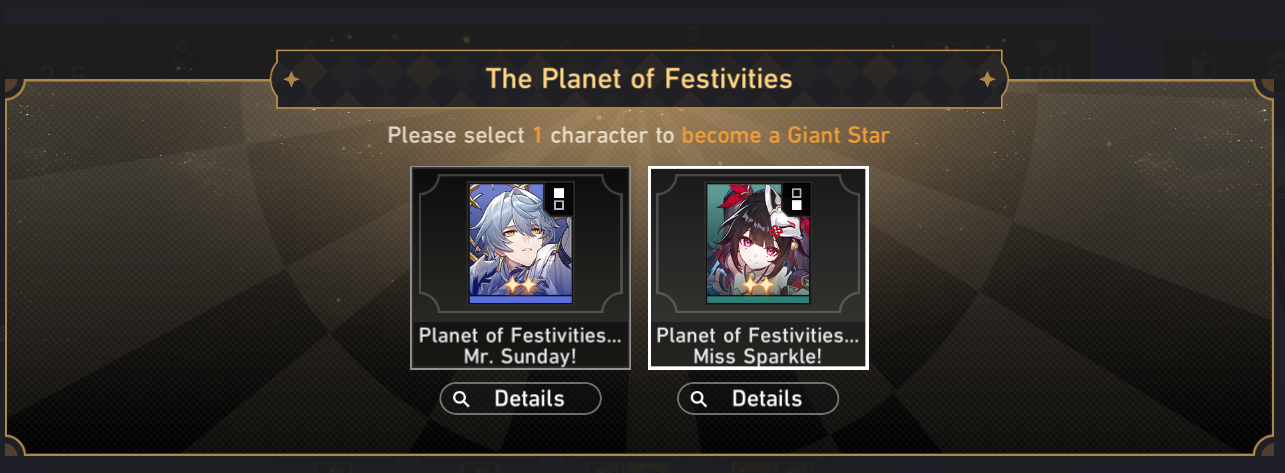Screen dimensions: 1285x473
Task: Click the position indicator on Miss Sparkle's portrait
Action: point(797,199)
